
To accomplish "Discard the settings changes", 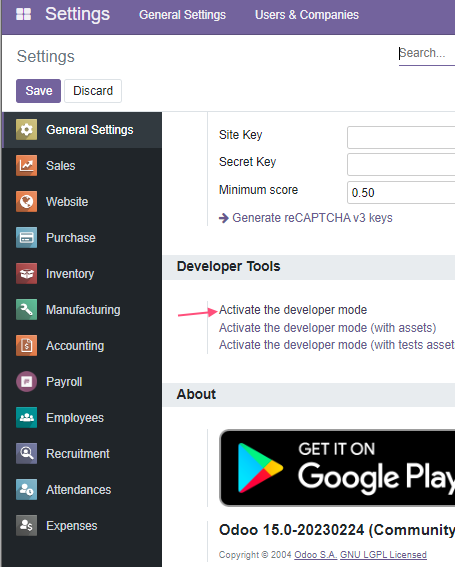I will (x=93, y=91).
